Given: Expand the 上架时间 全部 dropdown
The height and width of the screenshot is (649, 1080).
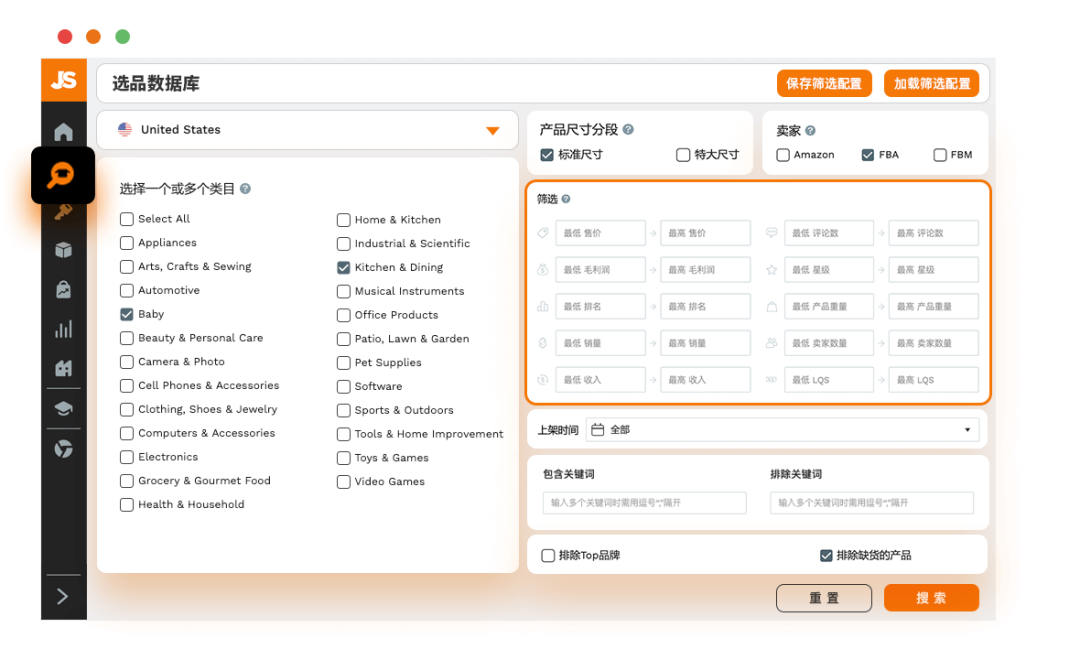Looking at the screenshot, I should [966, 429].
